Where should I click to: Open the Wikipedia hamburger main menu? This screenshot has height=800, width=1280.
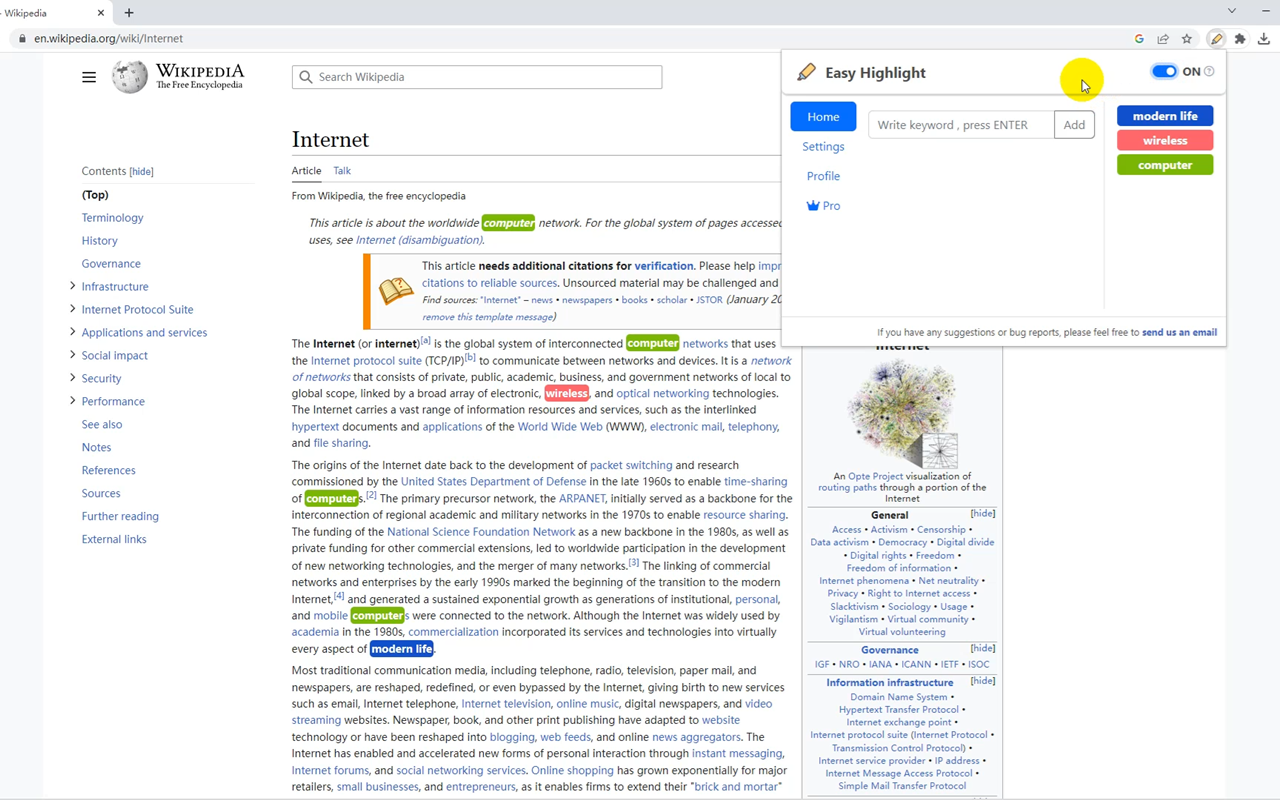89,77
